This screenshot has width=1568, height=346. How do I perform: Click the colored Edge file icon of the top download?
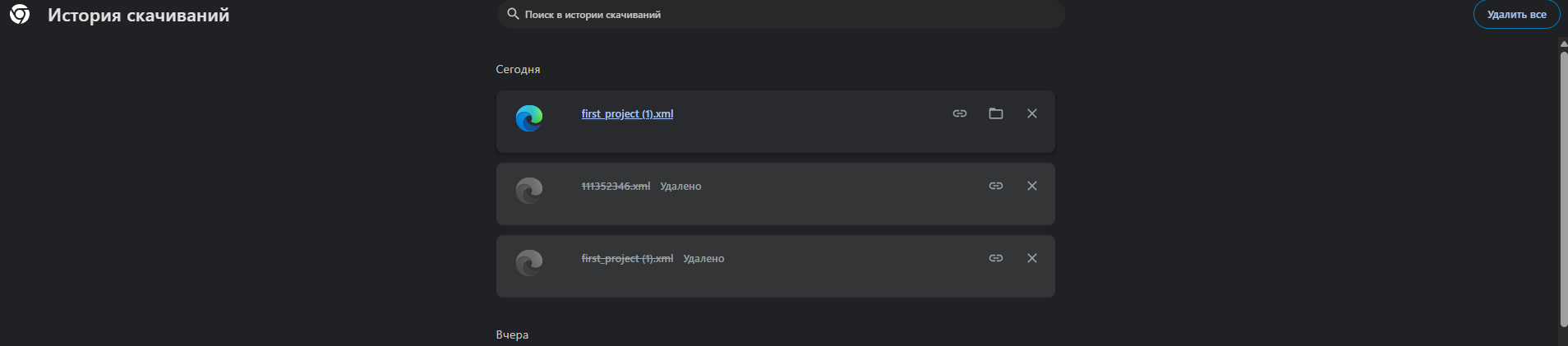[529, 118]
